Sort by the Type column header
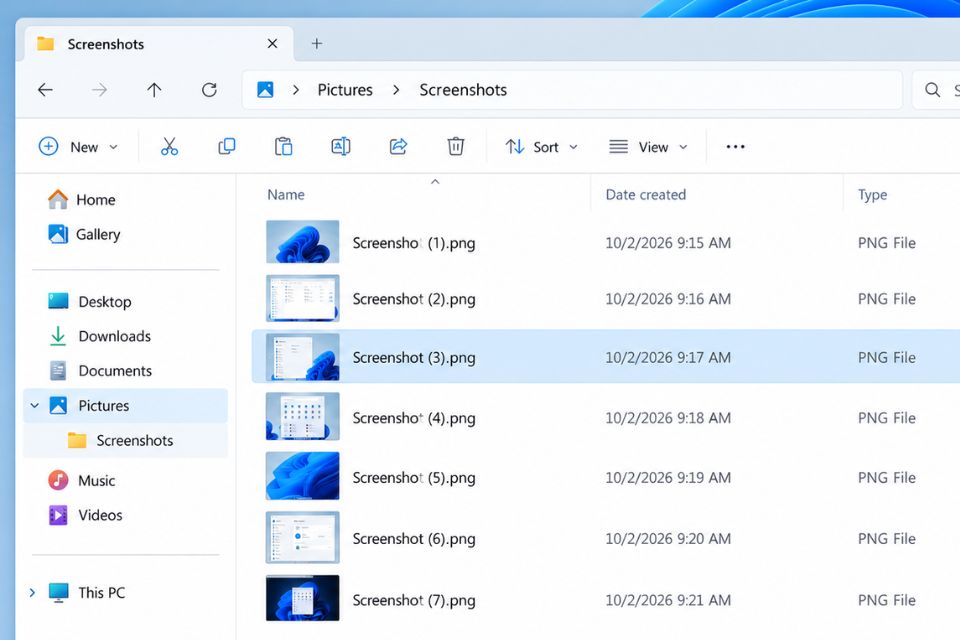 872,195
